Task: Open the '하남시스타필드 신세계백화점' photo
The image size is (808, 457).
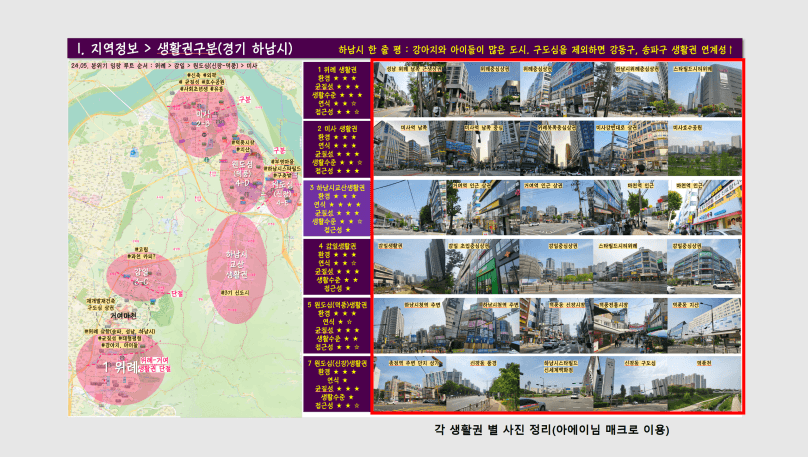Action: (x=557, y=384)
